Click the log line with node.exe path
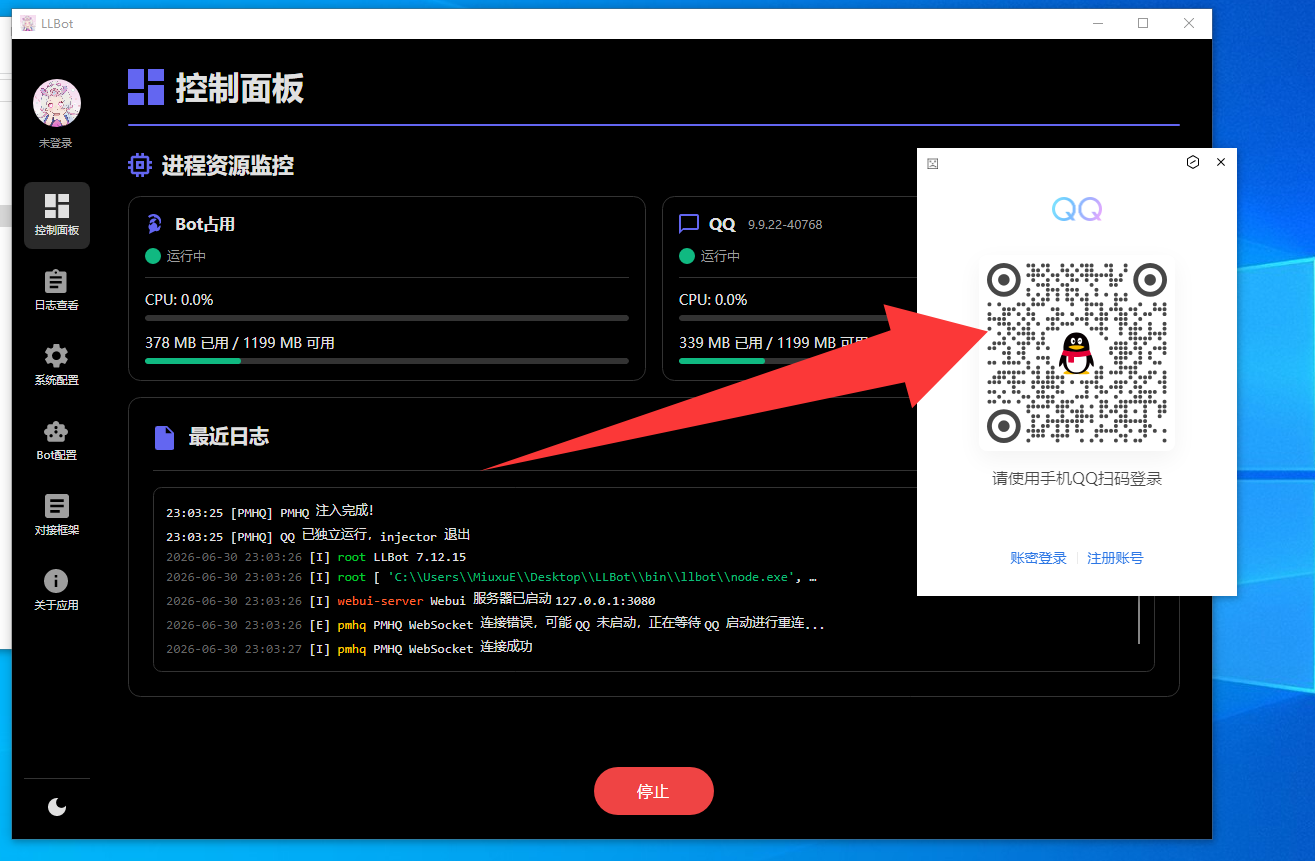The image size is (1315, 861). click(x=491, y=577)
